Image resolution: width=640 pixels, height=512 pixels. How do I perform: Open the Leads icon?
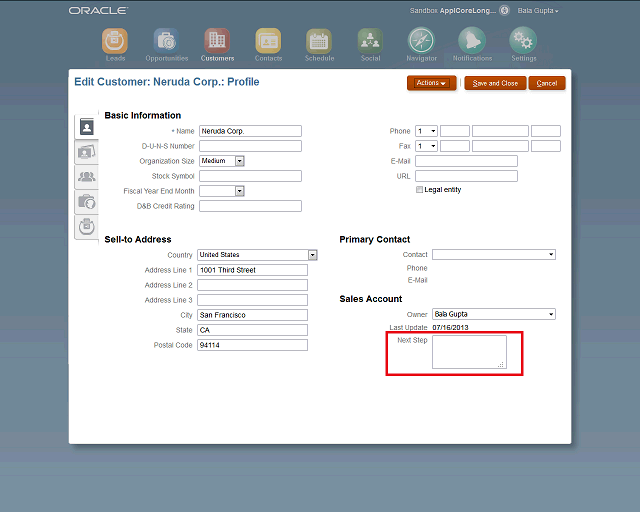[115, 41]
